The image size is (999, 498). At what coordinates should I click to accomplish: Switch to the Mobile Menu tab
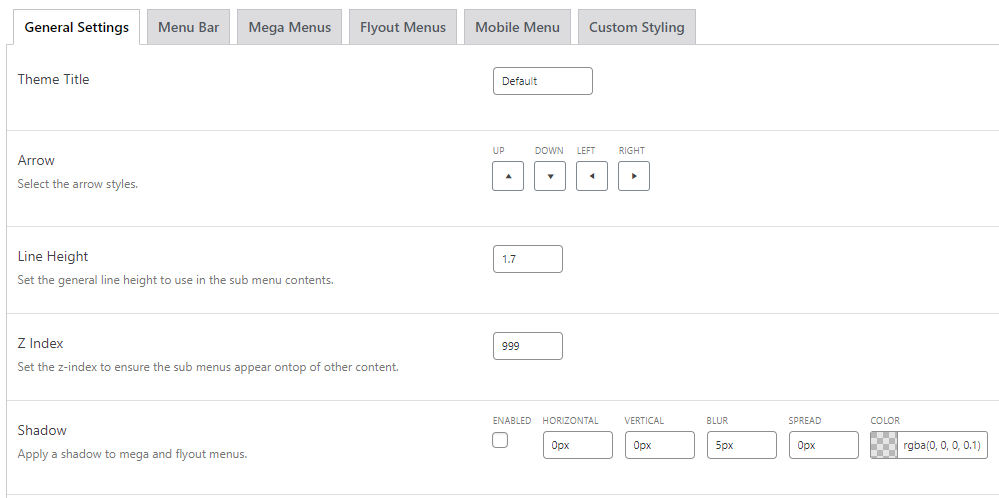coord(518,27)
